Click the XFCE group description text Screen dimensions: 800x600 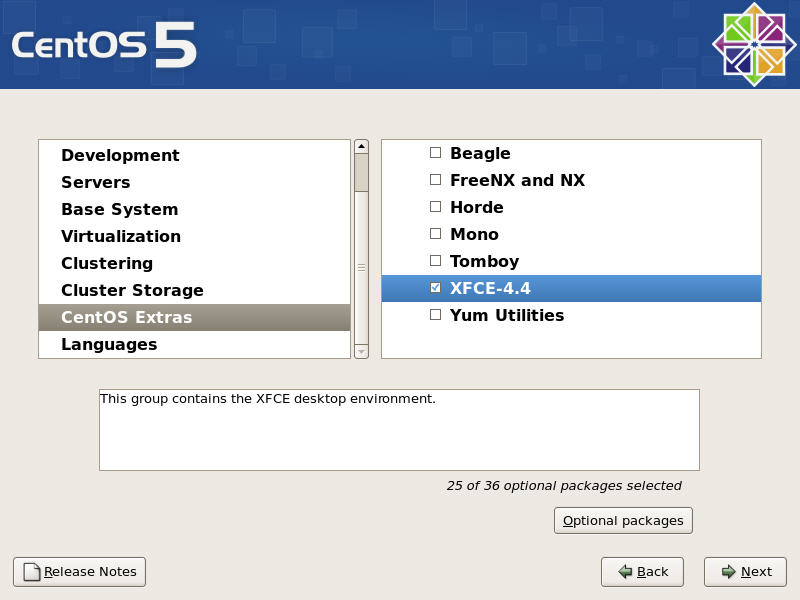point(268,398)
